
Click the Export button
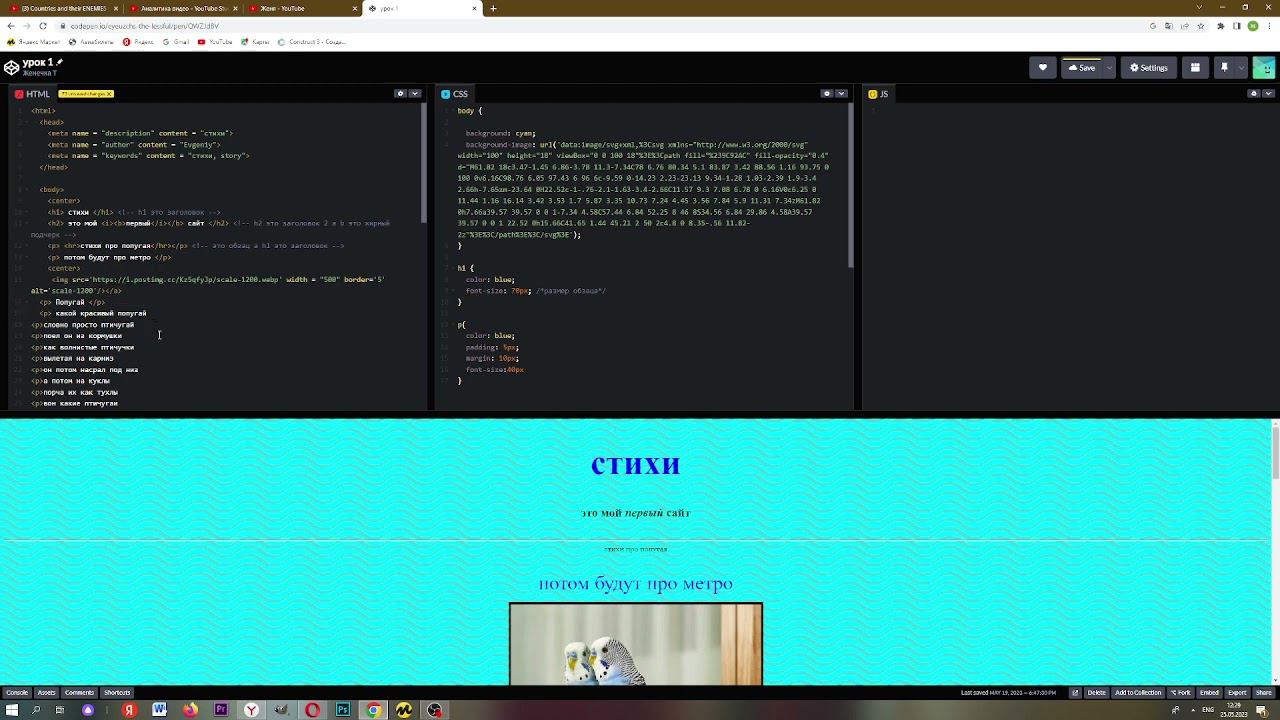coord(1237,692)
